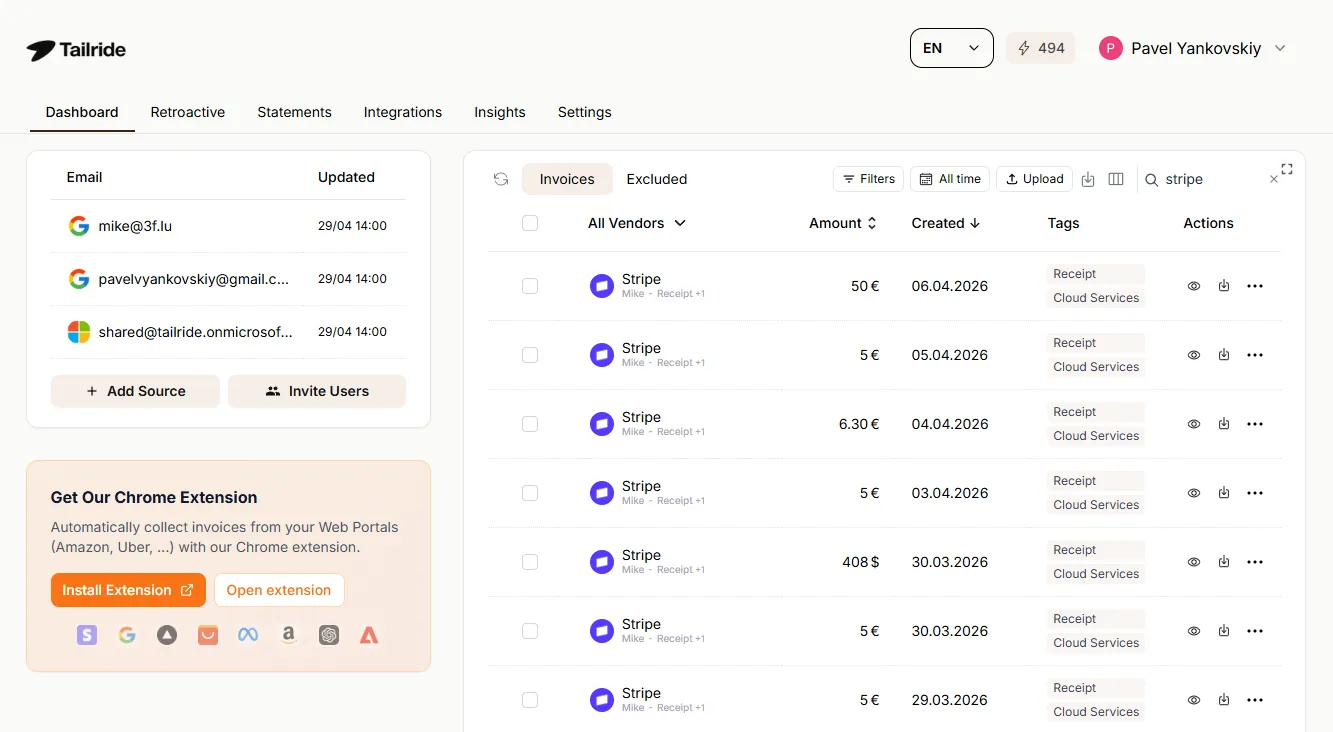Download the 6.30 € invoice

(1224, 424)
